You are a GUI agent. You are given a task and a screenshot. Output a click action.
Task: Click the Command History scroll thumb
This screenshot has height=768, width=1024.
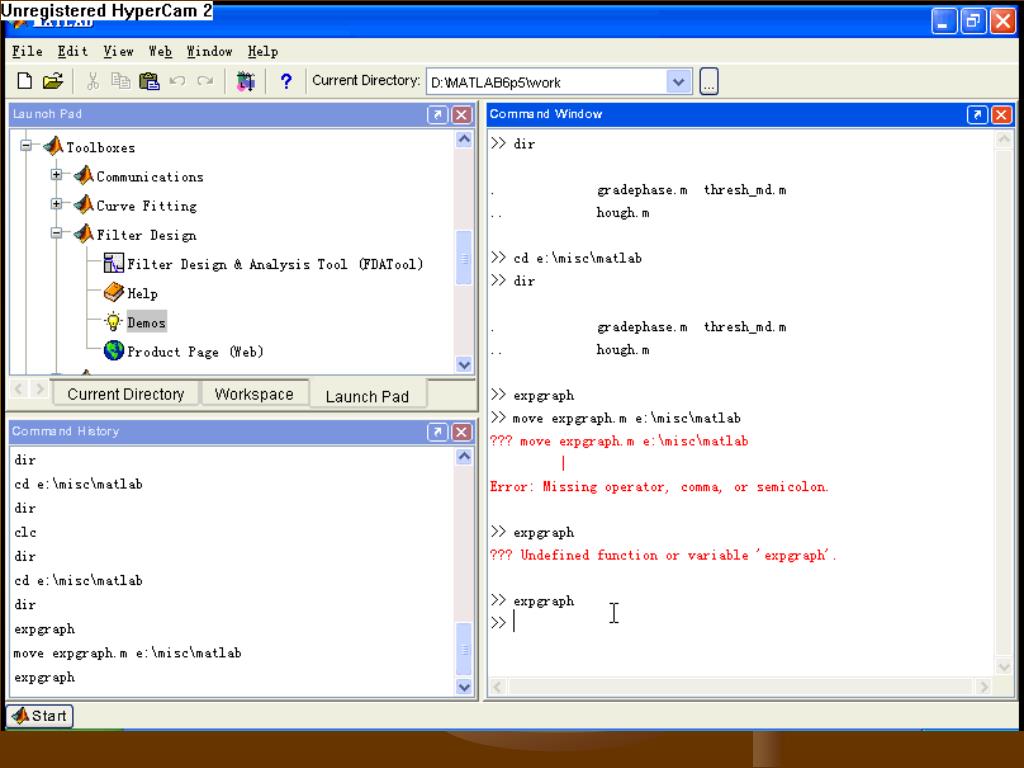[x=464, y=649]
